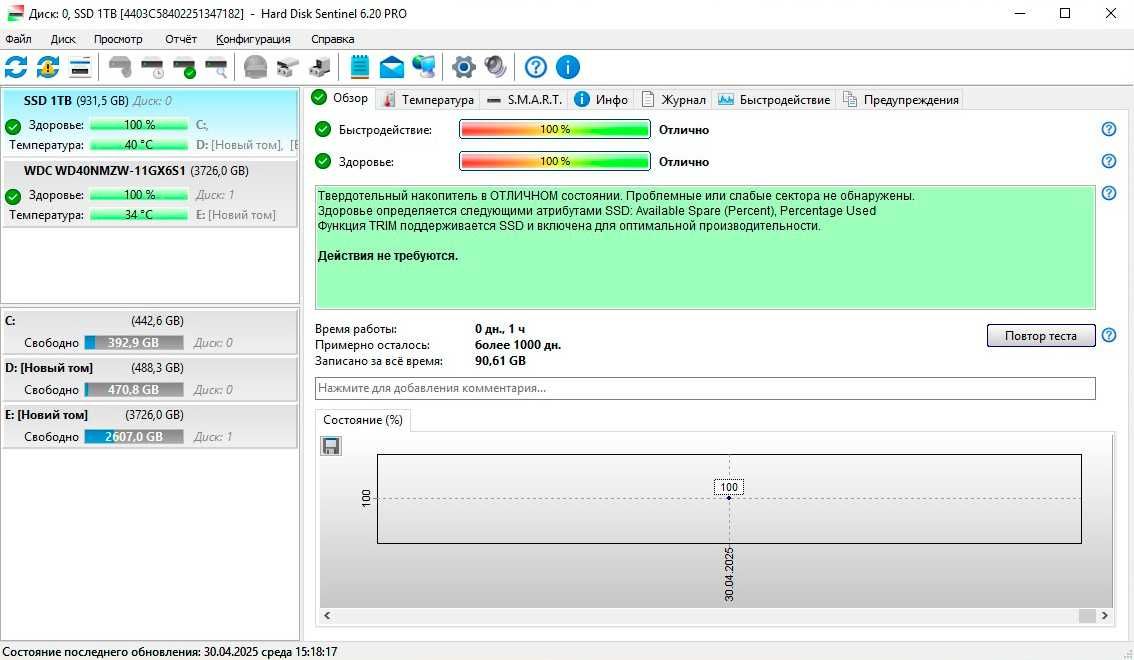Click the 100 data point on chart
This screenshot has width=1134, height=660.
point(729,498)
